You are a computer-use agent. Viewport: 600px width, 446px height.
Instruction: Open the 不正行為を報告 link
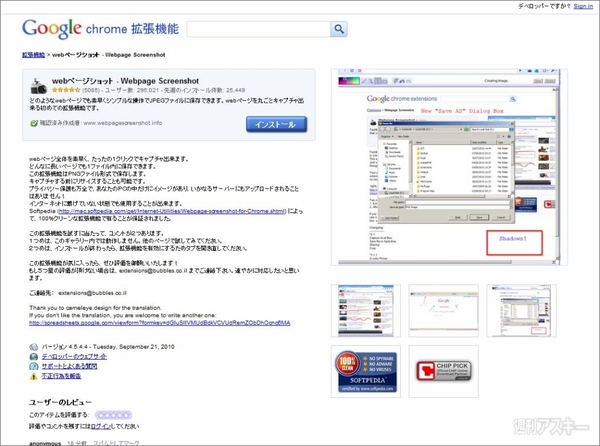click(x=61, y=376)
